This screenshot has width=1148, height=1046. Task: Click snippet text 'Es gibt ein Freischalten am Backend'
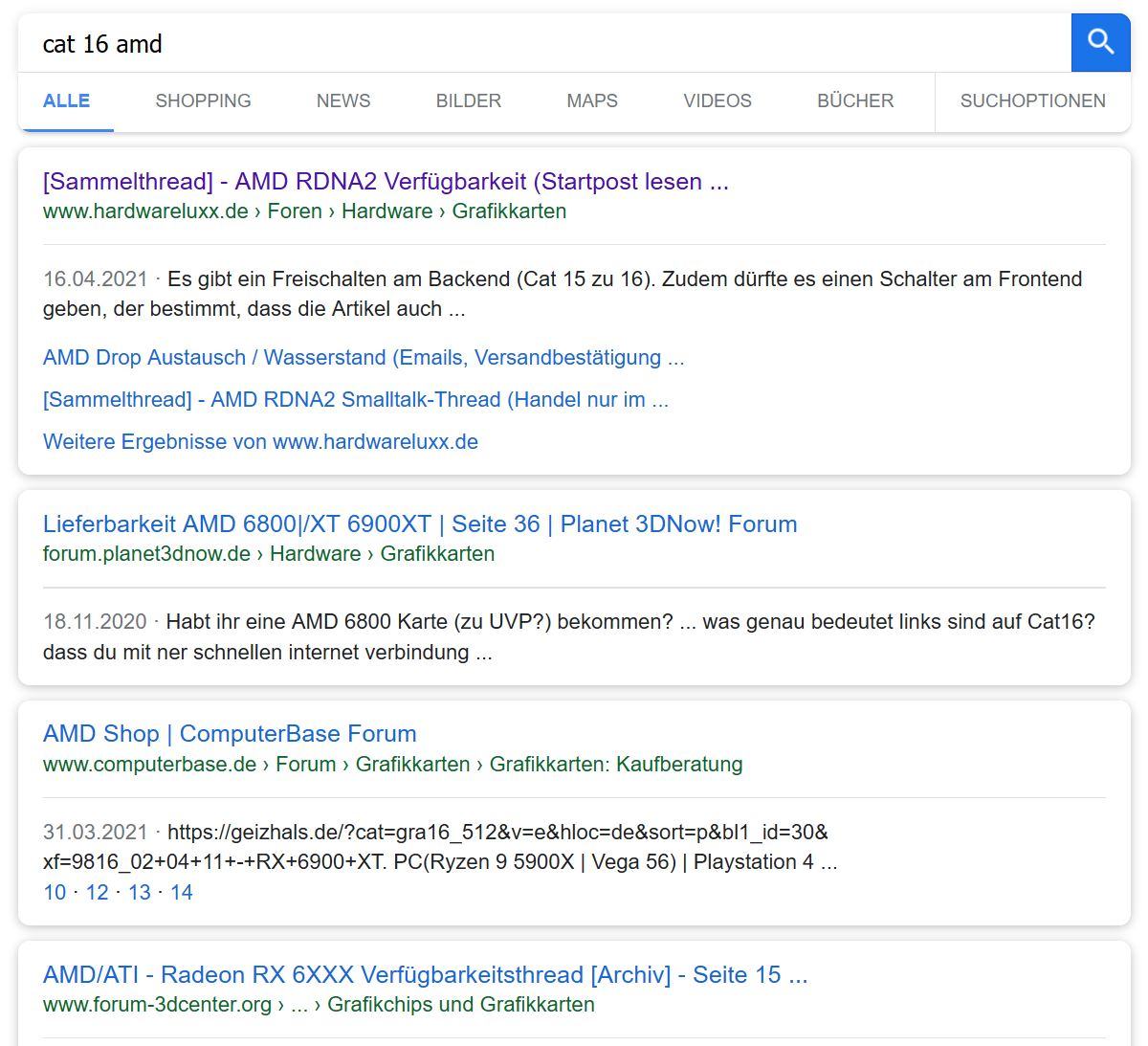pos(339,279)
